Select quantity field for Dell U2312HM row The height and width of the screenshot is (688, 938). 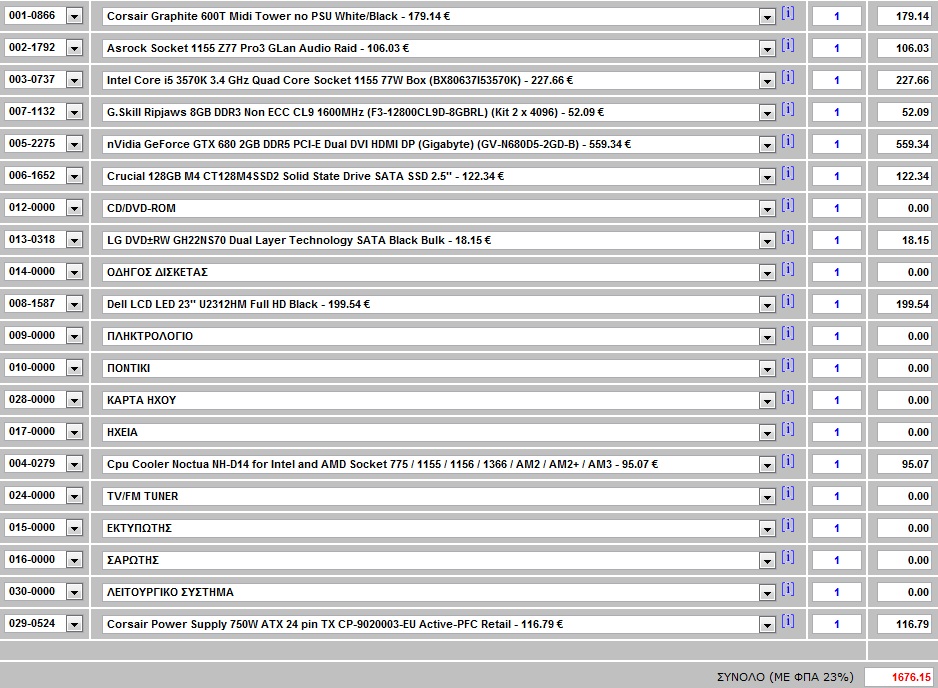[x=837, y=304]
